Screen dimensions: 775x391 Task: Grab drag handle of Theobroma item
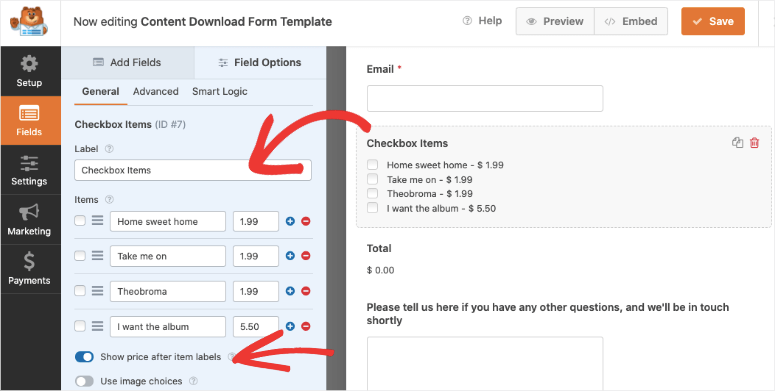97,291
